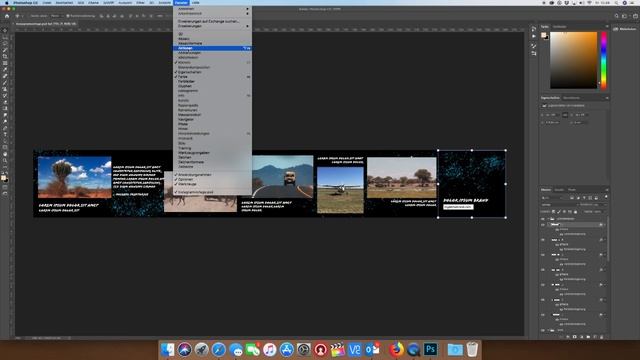Open Finder from the Dock
The height and width of the screenshot is (360, 640).
(x=167, y=349)
